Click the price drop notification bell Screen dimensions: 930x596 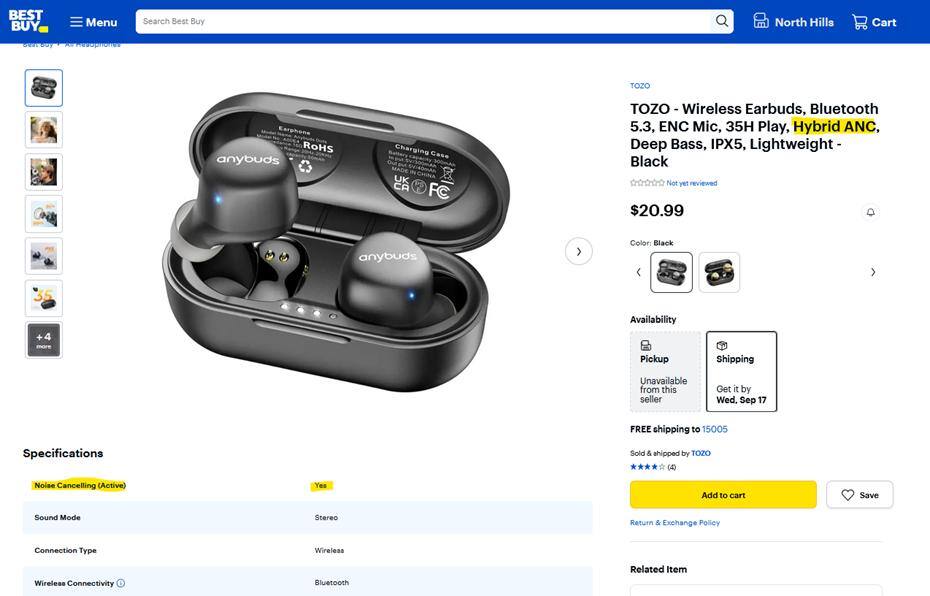[870, 212]
